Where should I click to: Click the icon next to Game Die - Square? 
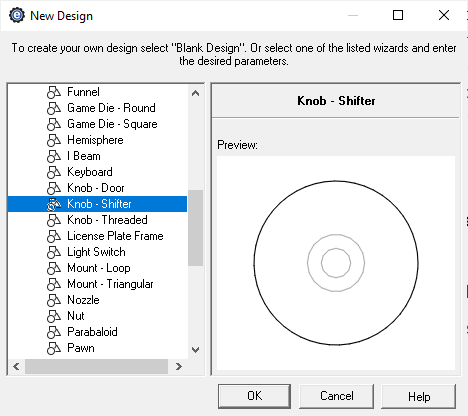(54, 124)
